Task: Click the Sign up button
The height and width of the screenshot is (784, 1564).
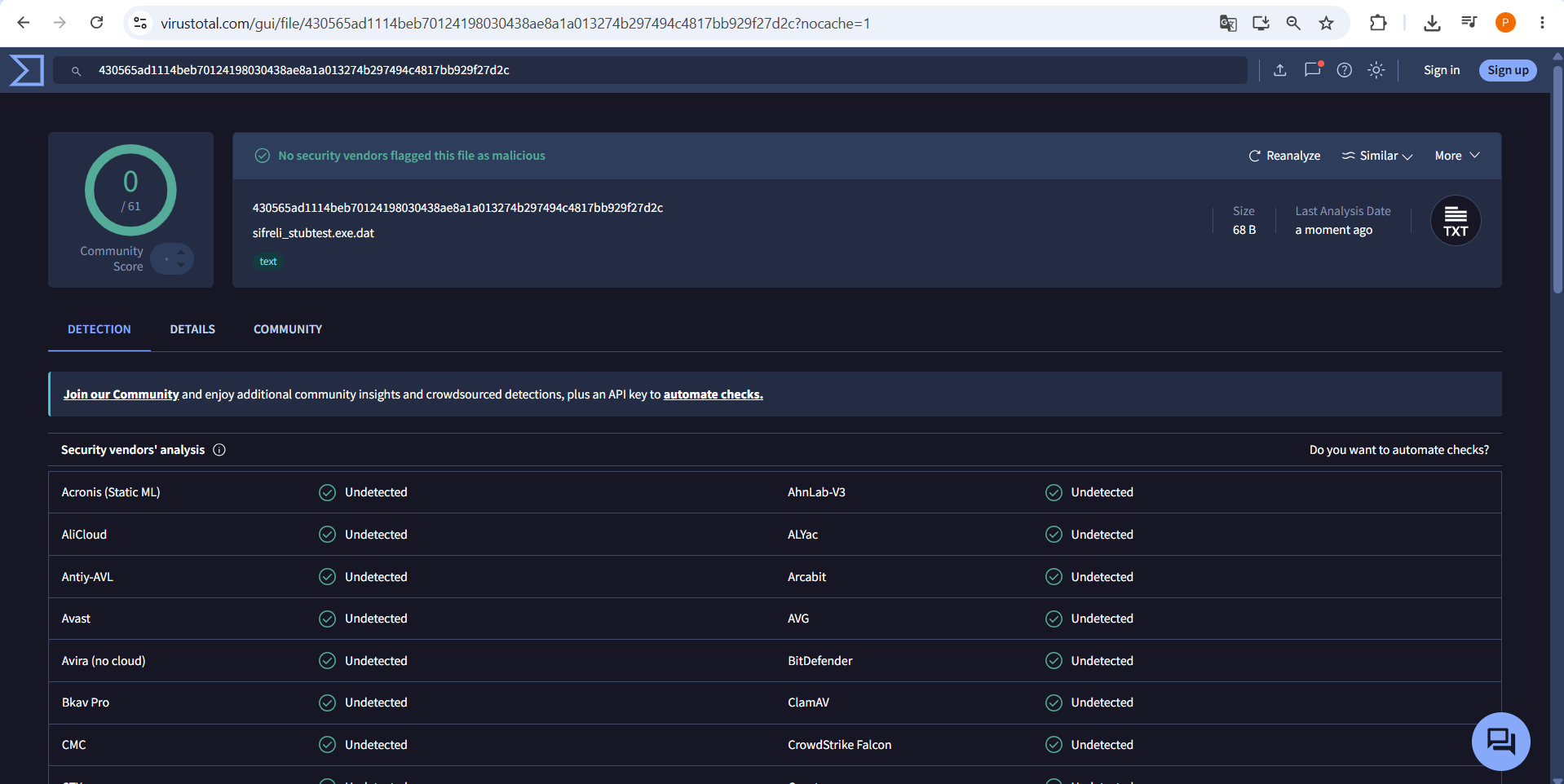Action: [1508, 70]
